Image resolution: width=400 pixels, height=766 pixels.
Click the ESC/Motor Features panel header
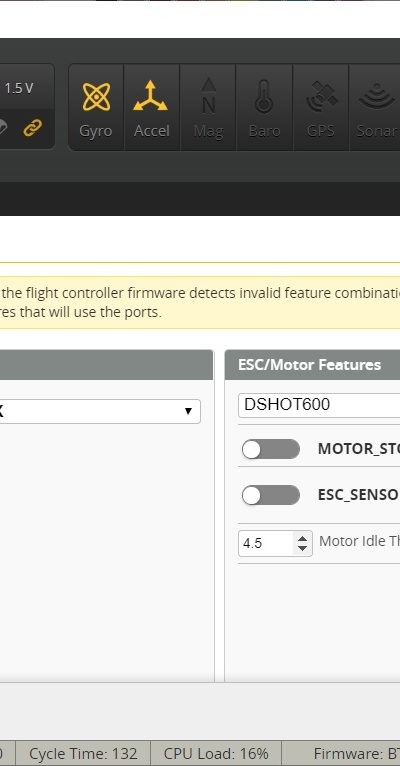coord(313,364)
